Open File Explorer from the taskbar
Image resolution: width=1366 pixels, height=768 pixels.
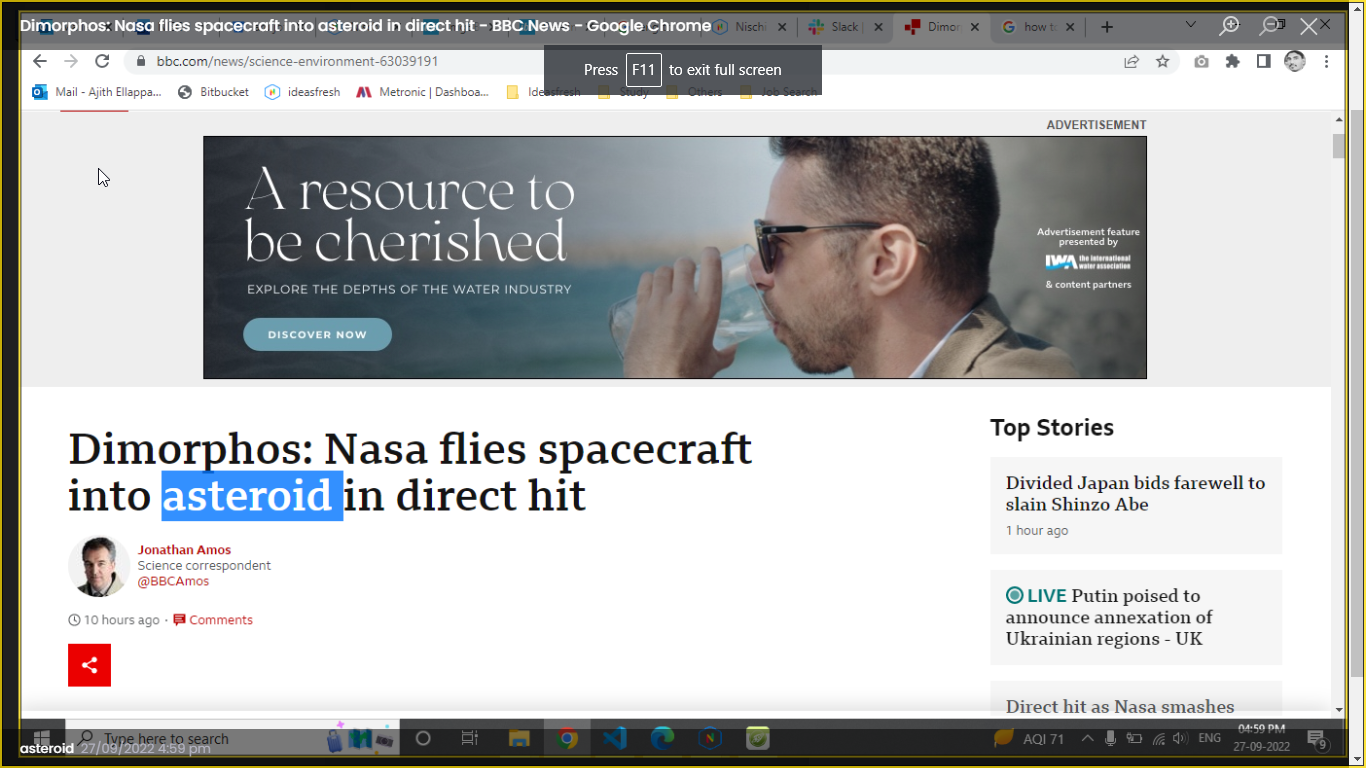click(519, 739)
